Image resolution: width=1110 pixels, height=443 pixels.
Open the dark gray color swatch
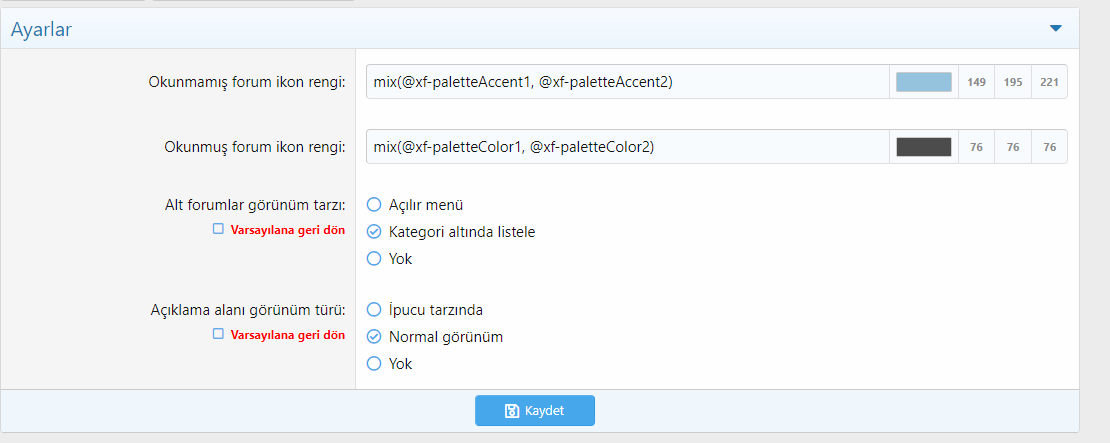click(x=924, y=147)
